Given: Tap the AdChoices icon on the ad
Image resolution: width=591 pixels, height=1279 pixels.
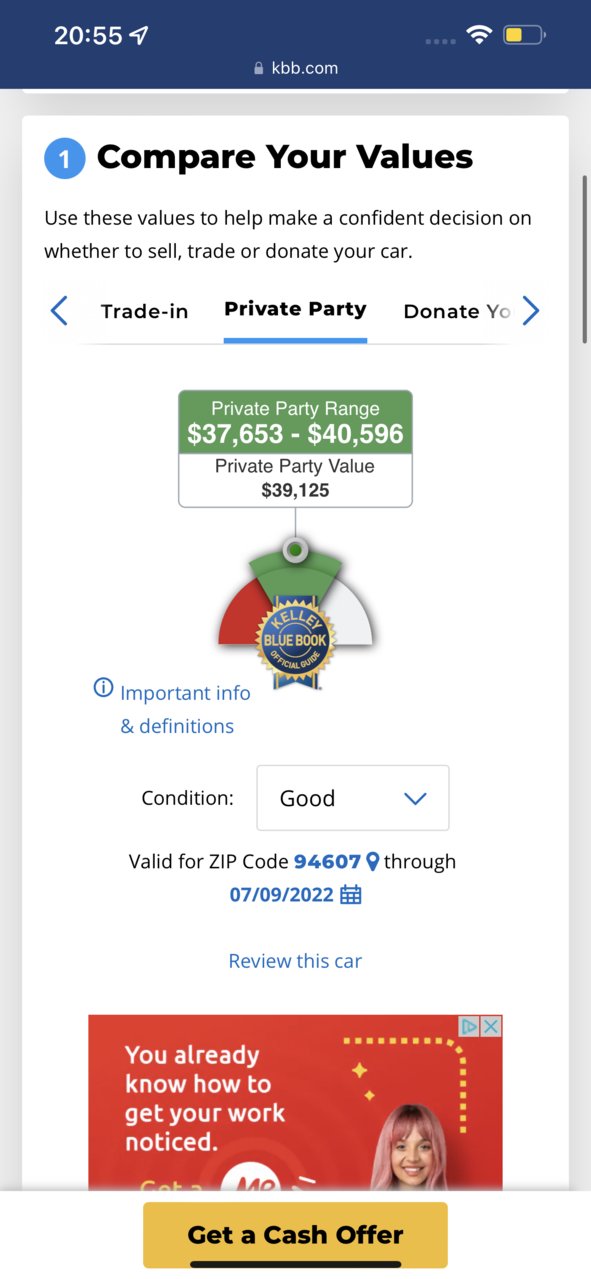Looking at the screenshot, I should click(x=469, y=1026).
